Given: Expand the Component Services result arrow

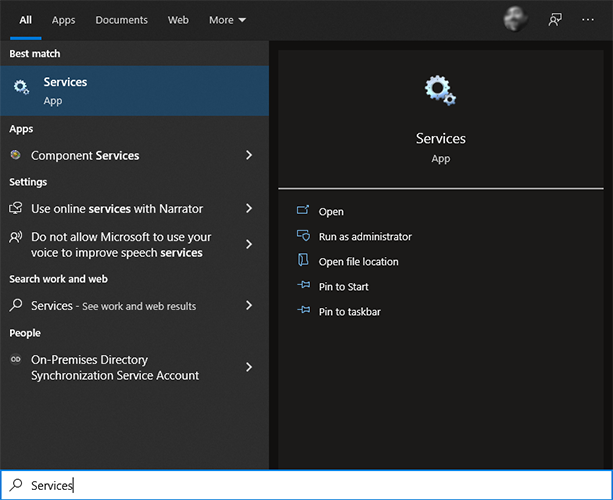Looking at the screenshot, I should (x=249, y=155).
